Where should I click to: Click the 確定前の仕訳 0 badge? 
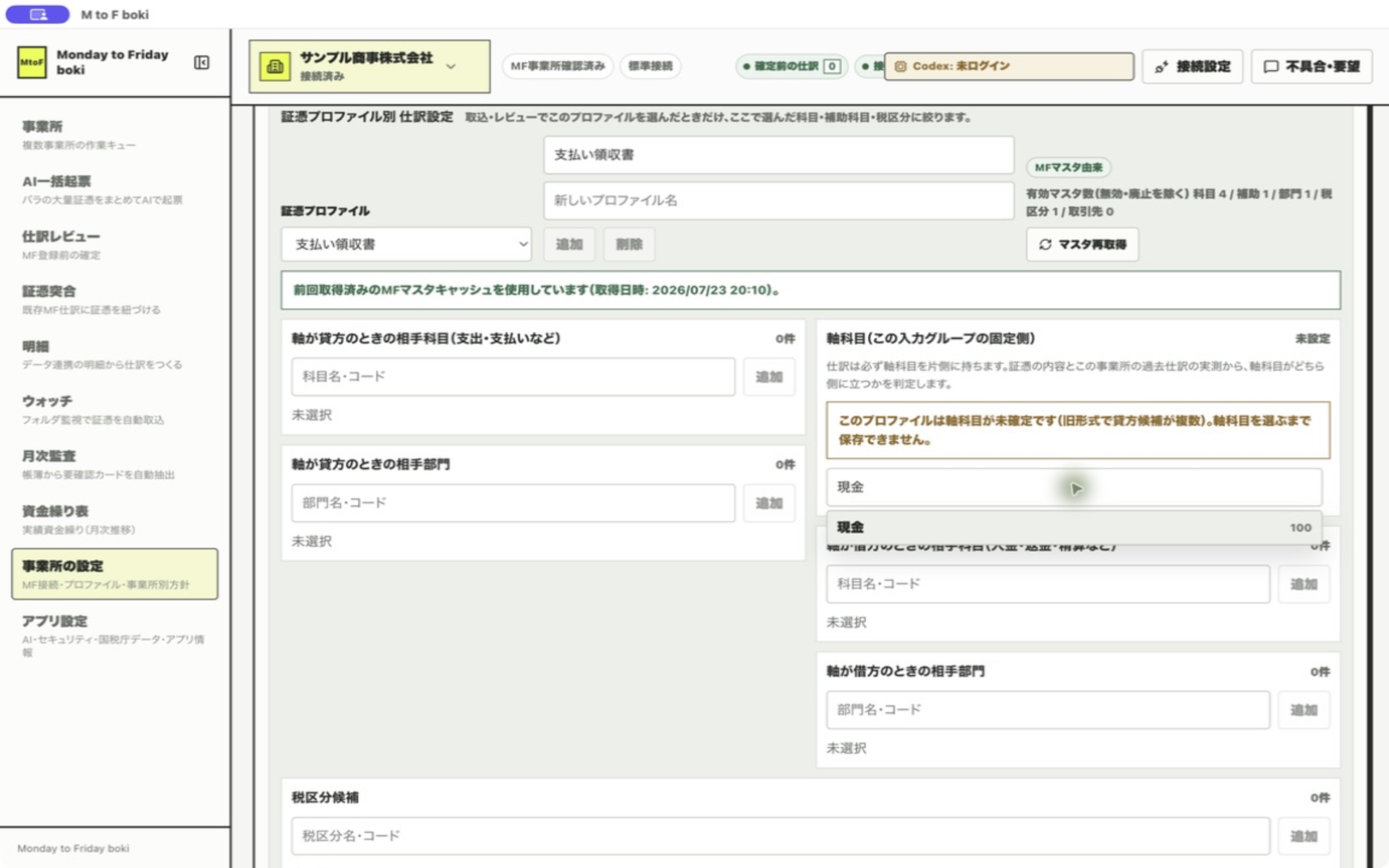(x=791, y=67)
